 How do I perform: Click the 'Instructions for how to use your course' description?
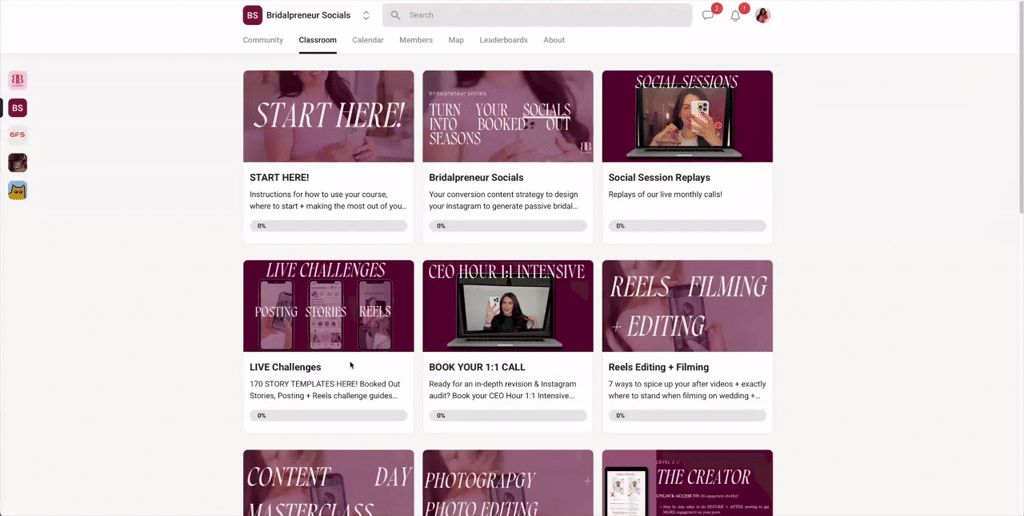coord(328,200)
